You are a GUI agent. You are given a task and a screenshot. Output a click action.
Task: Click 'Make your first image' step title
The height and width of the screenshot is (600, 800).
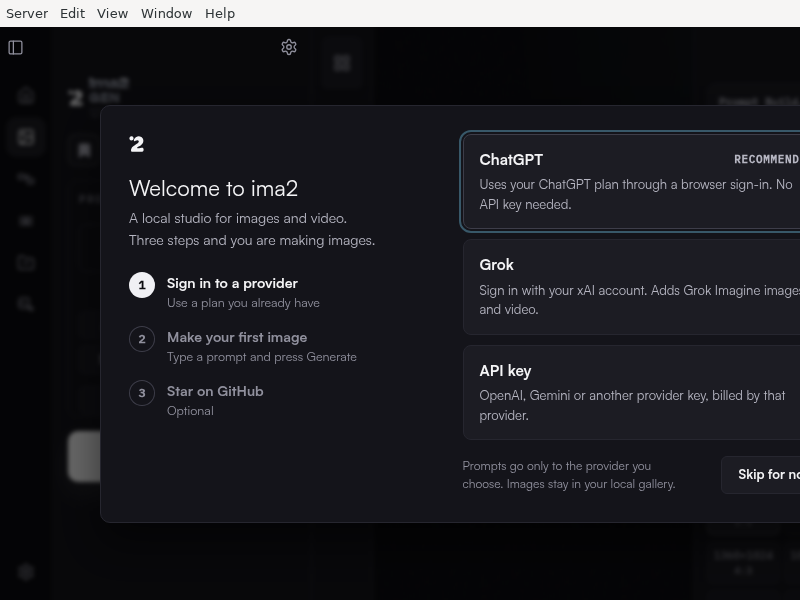(237, 337)
